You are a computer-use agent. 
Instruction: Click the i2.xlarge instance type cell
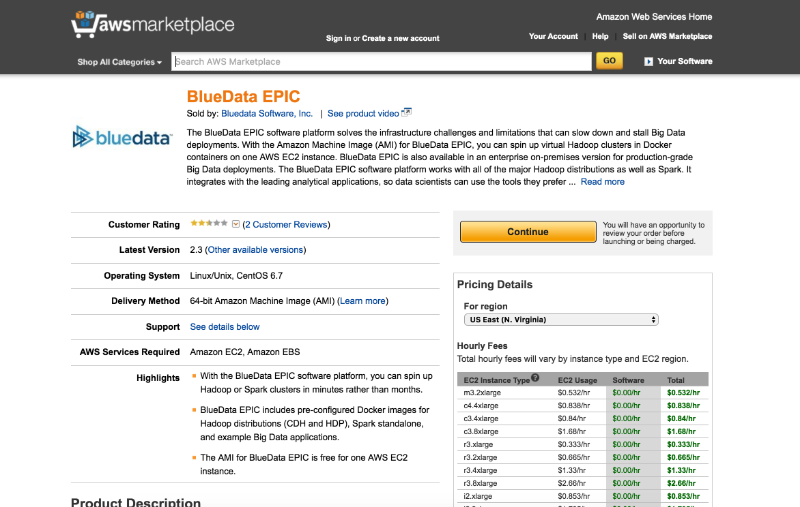pos(478,496)
